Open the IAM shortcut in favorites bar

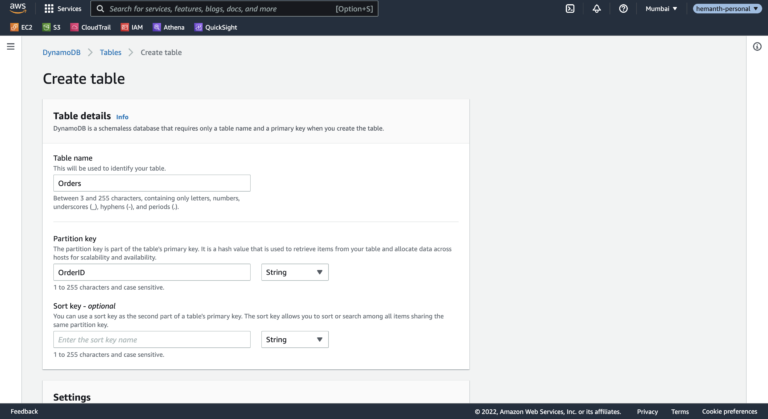131,27
